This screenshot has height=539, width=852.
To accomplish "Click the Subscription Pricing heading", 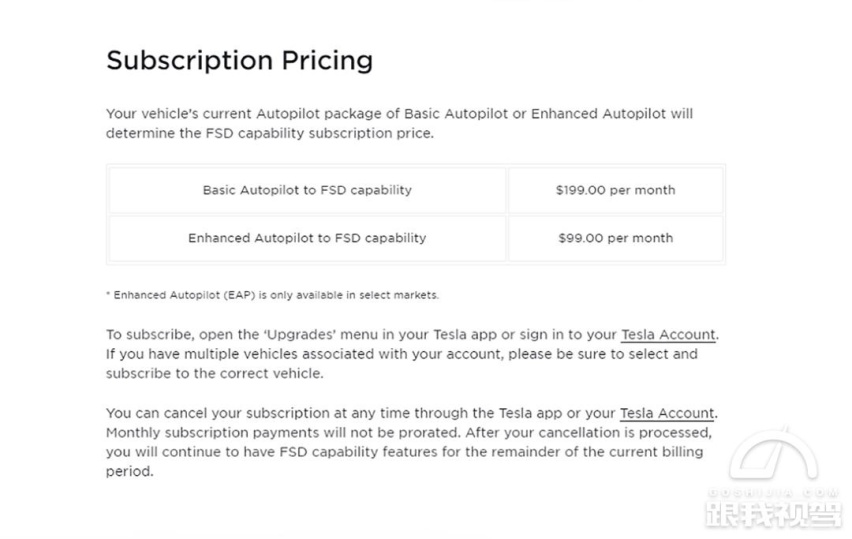I will click(240, 60).
